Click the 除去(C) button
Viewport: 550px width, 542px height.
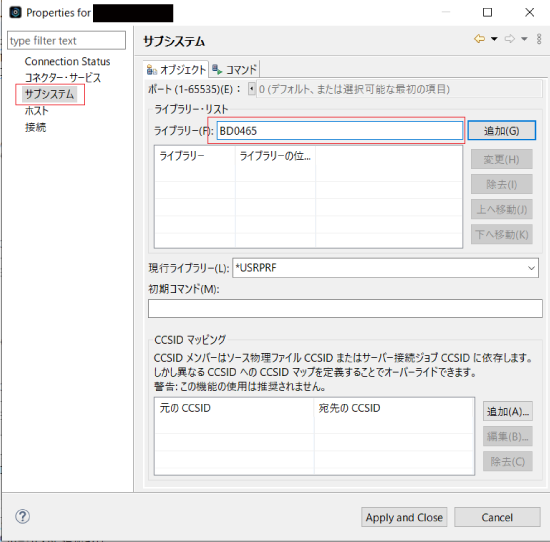[x=508, y=461]
